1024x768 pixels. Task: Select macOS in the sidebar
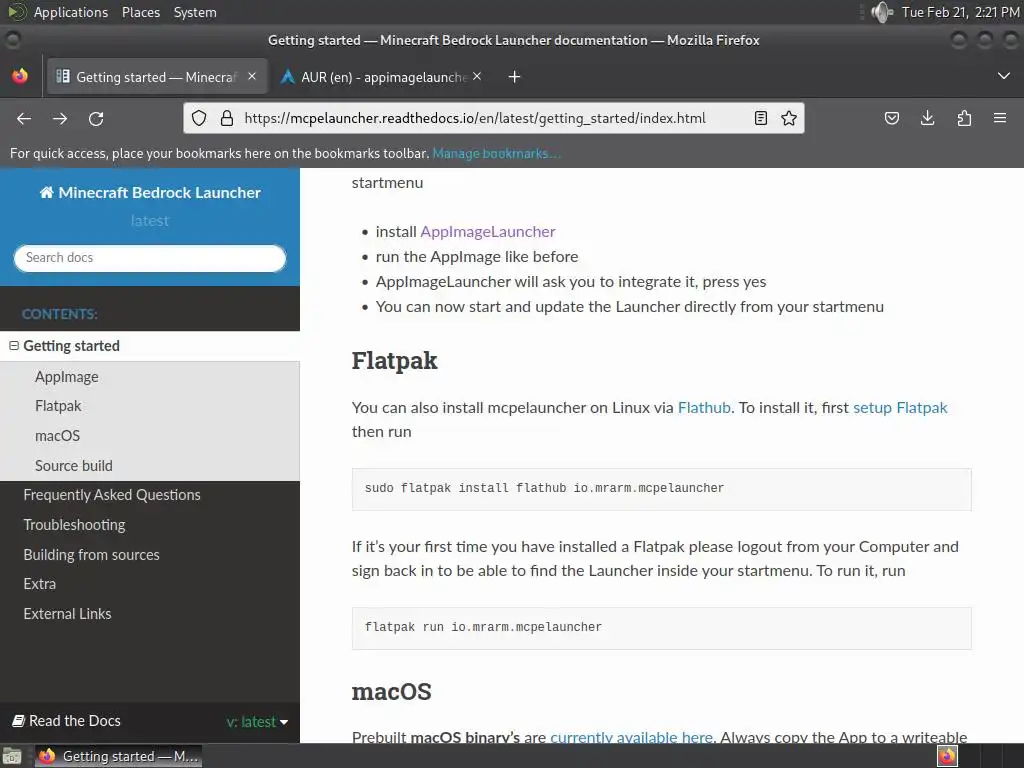click(57, 436)
